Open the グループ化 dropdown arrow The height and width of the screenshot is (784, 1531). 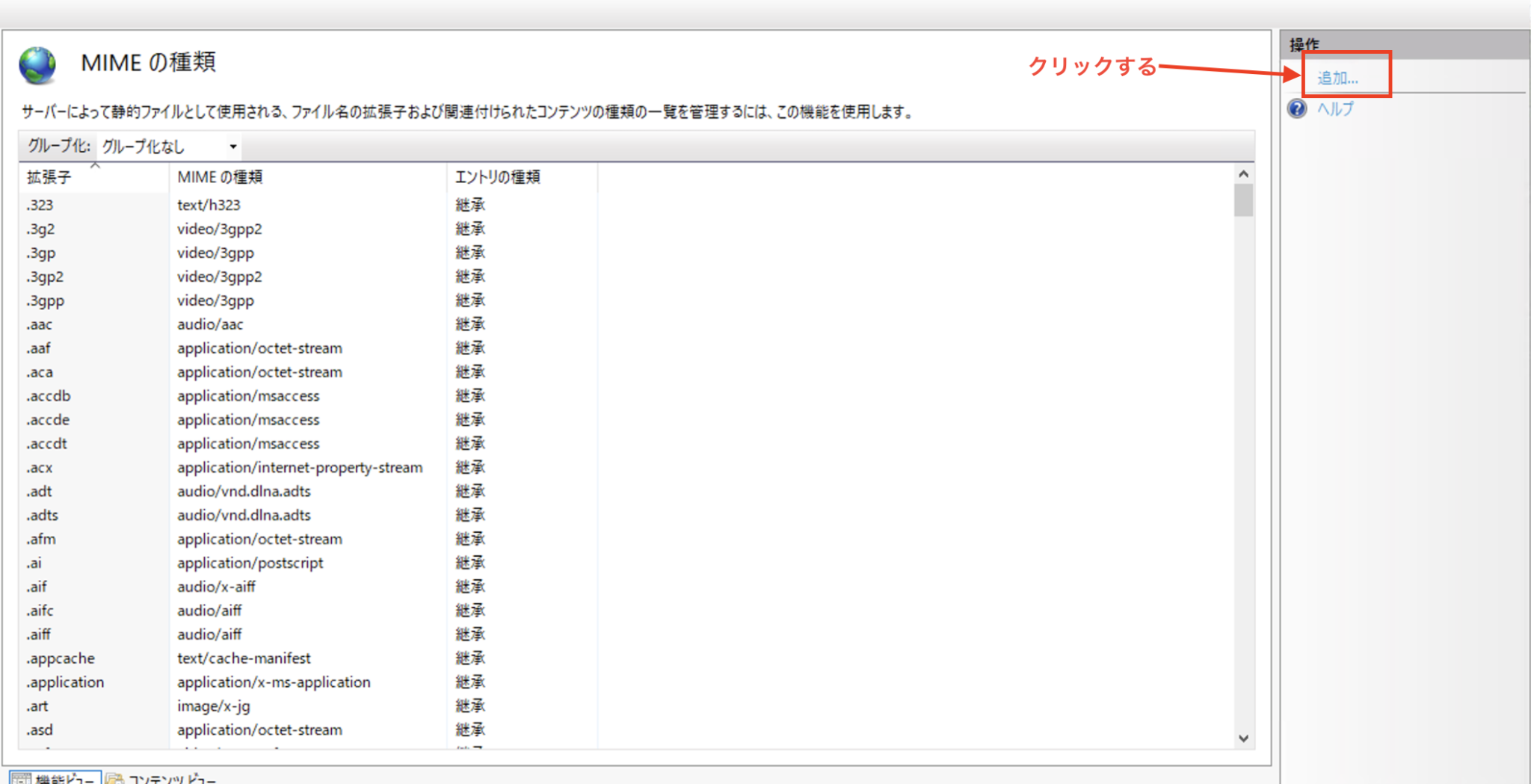(233, 146)
